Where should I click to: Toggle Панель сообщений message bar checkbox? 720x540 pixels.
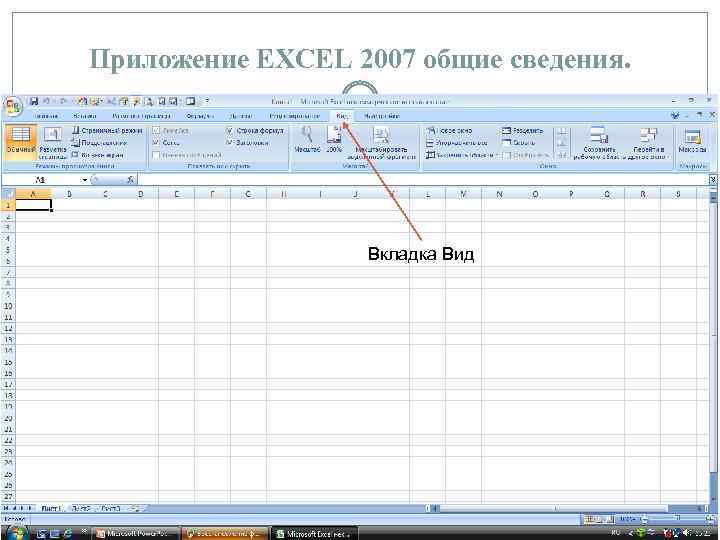click(156, 155)
